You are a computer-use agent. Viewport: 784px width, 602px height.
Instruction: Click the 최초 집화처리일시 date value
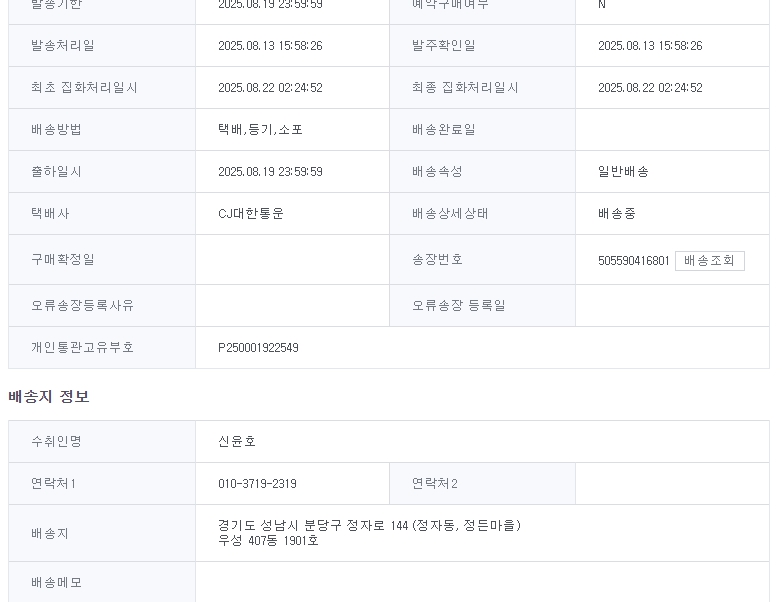(270, 88)
